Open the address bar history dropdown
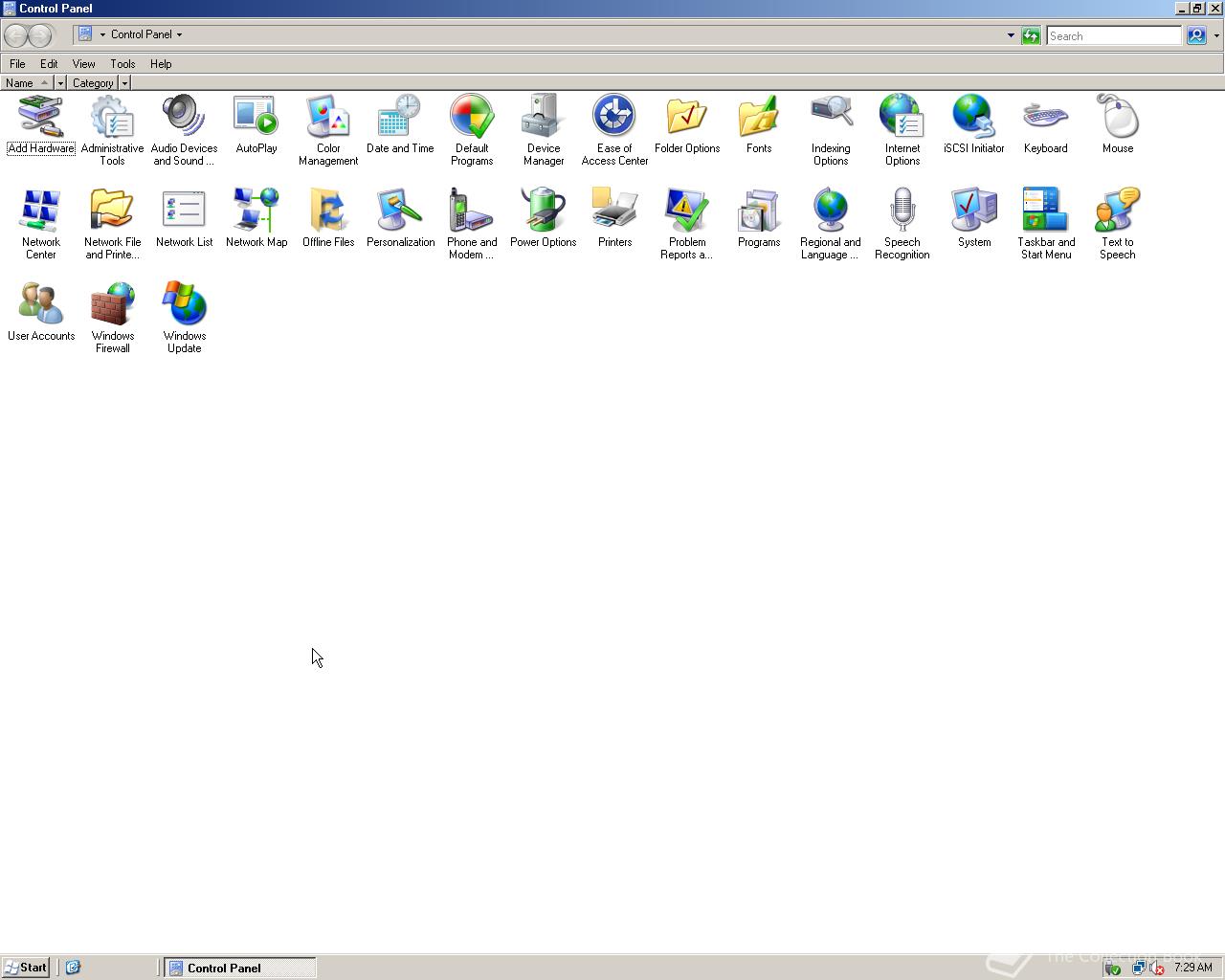Screen dimensions: 1225x980 point(1011,35)
